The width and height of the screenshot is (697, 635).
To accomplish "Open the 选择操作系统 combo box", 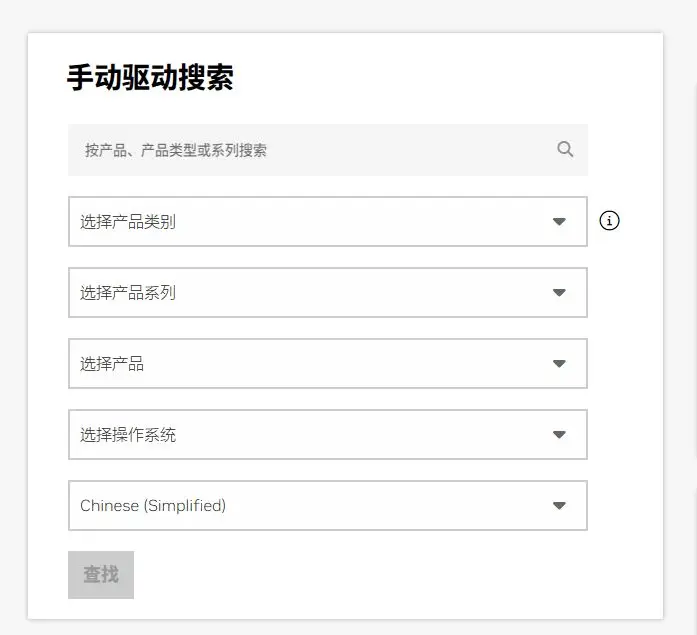I will (328, 434).
